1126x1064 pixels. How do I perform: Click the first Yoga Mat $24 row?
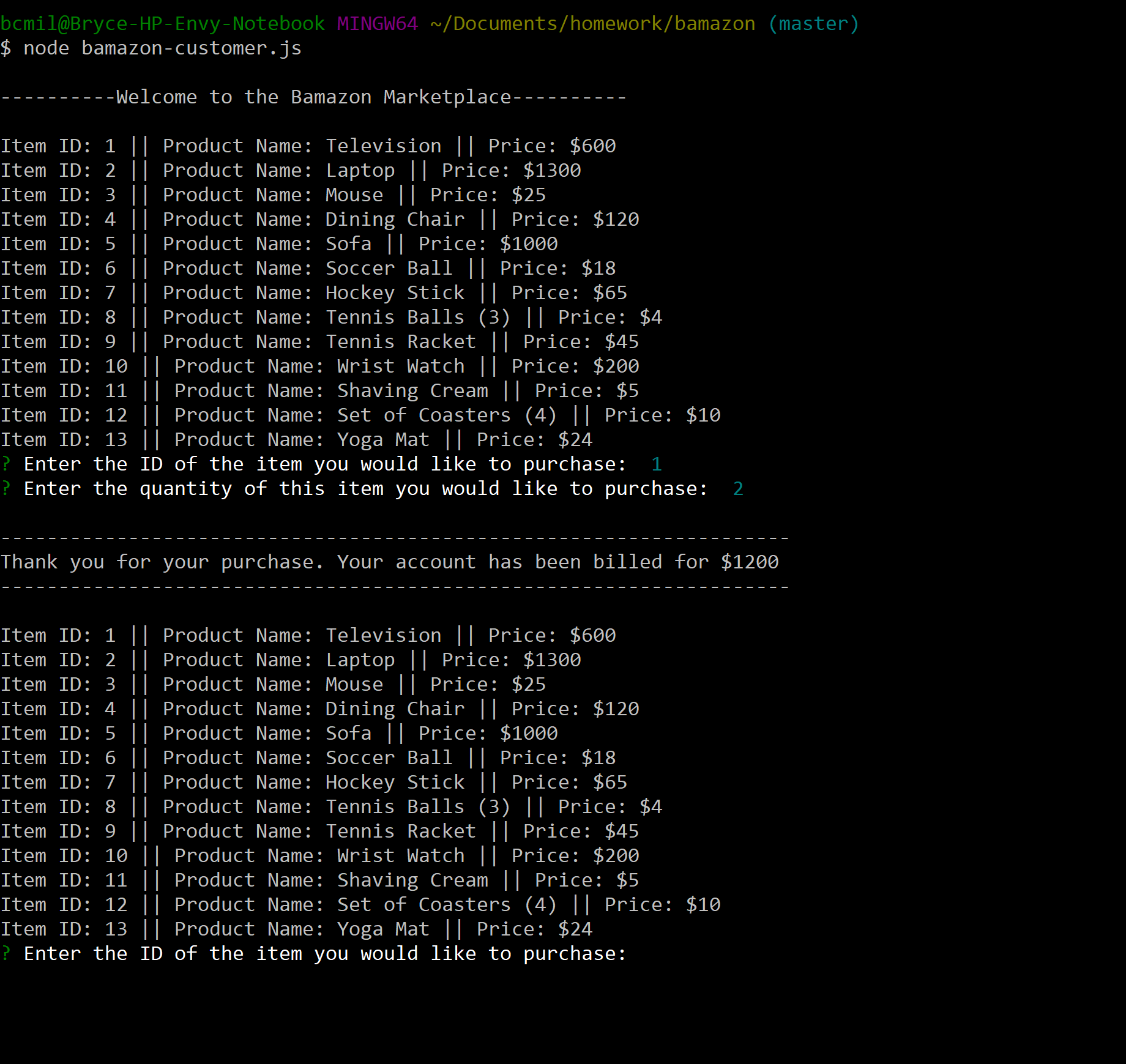tap(296, 440)
